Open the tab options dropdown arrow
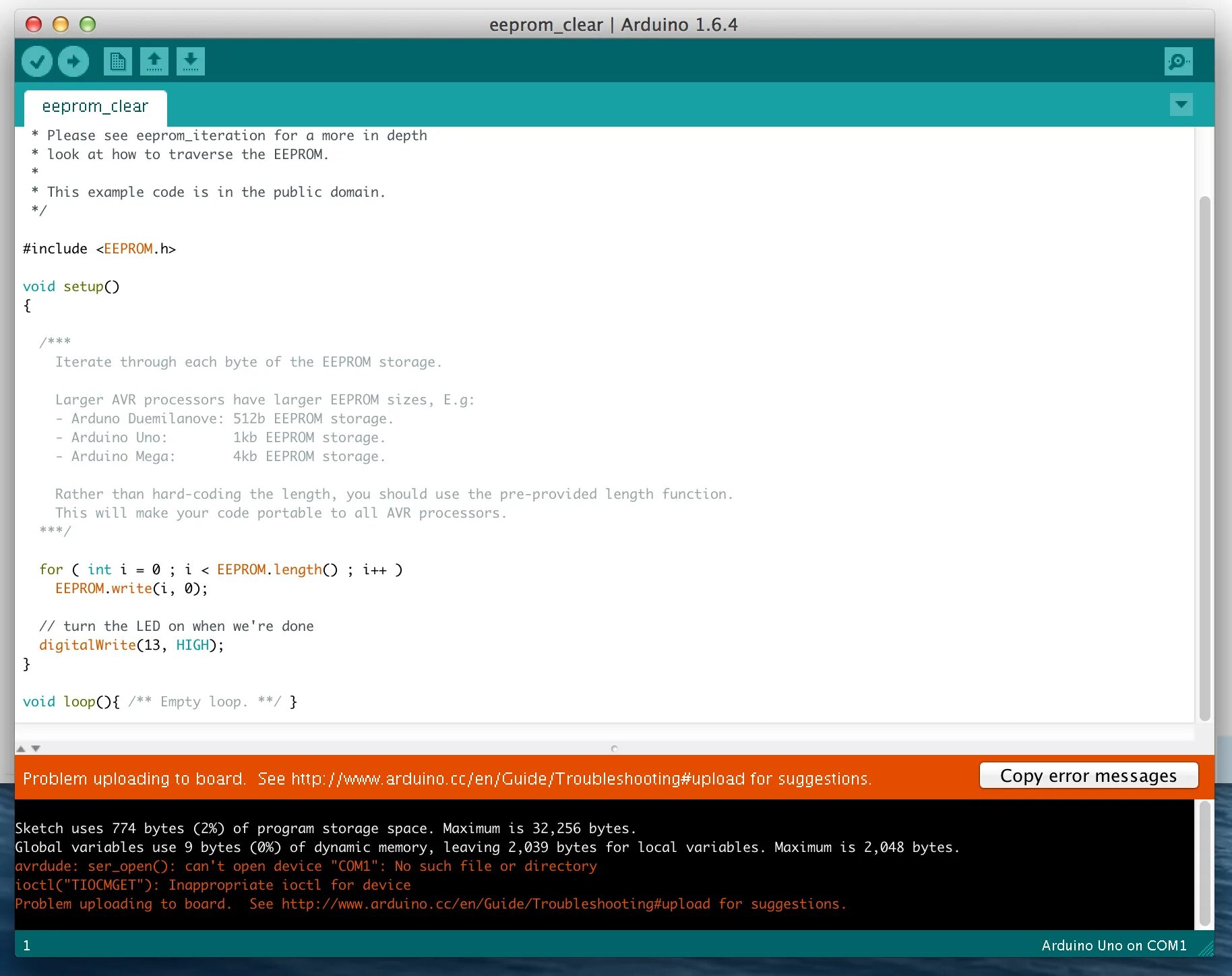1232x976 pixels. click(1181, 104)
